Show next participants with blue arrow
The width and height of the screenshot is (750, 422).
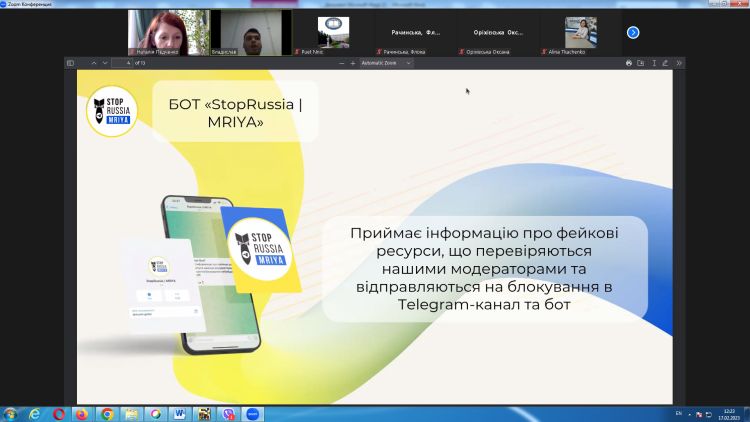click(633, 32)
